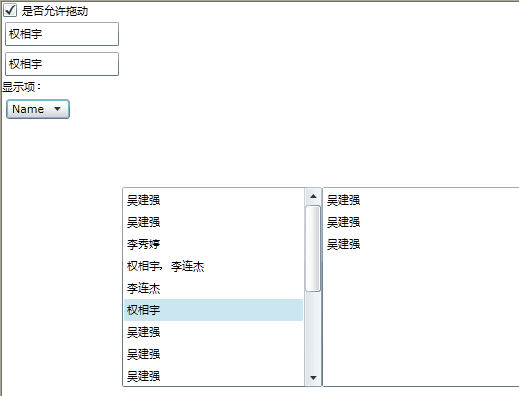Viewport: 519px width, 396px height.
Task: Select the 李连杰 row in left list
Action: coord(213,288)
